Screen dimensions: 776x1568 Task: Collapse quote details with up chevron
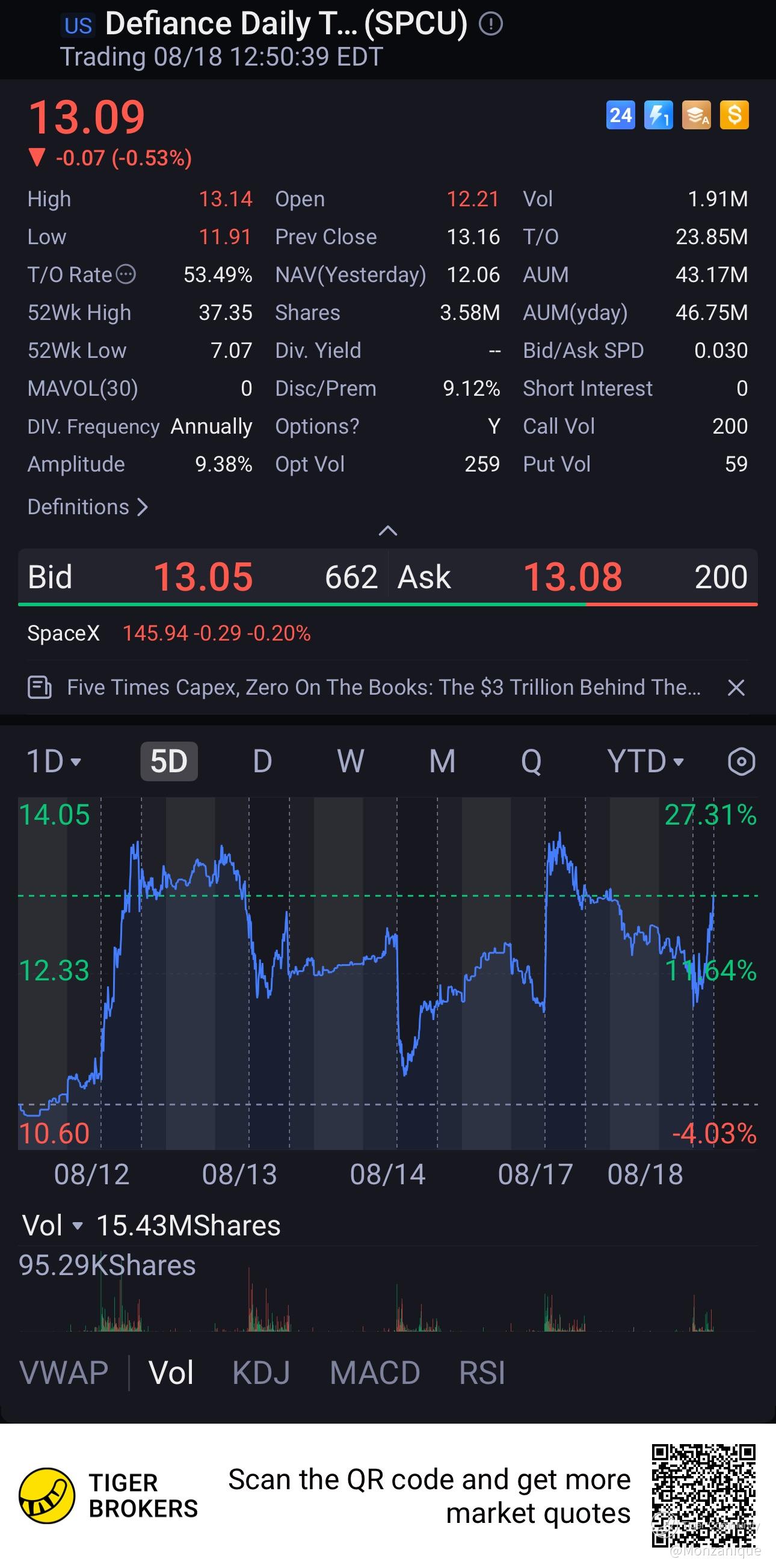(387, 530)
